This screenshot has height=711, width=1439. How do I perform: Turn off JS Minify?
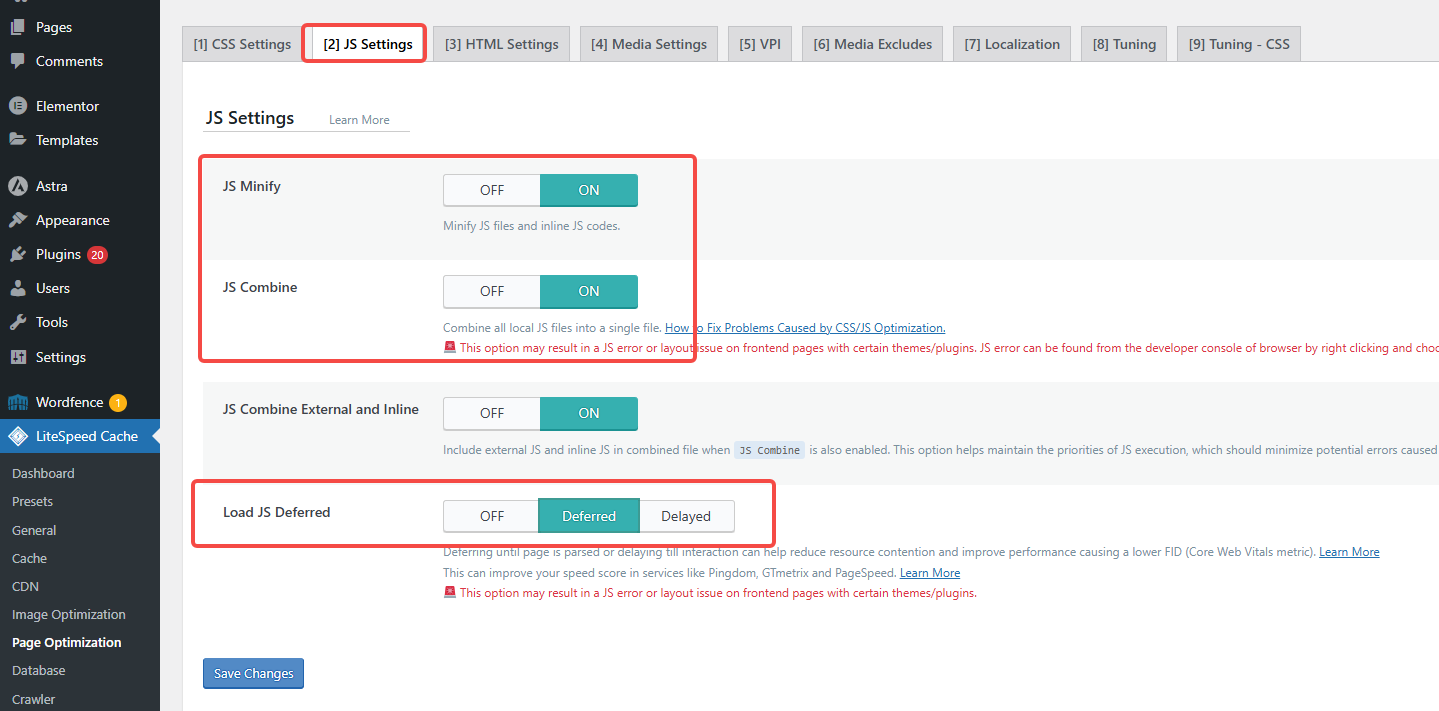[x=491, y=190]
